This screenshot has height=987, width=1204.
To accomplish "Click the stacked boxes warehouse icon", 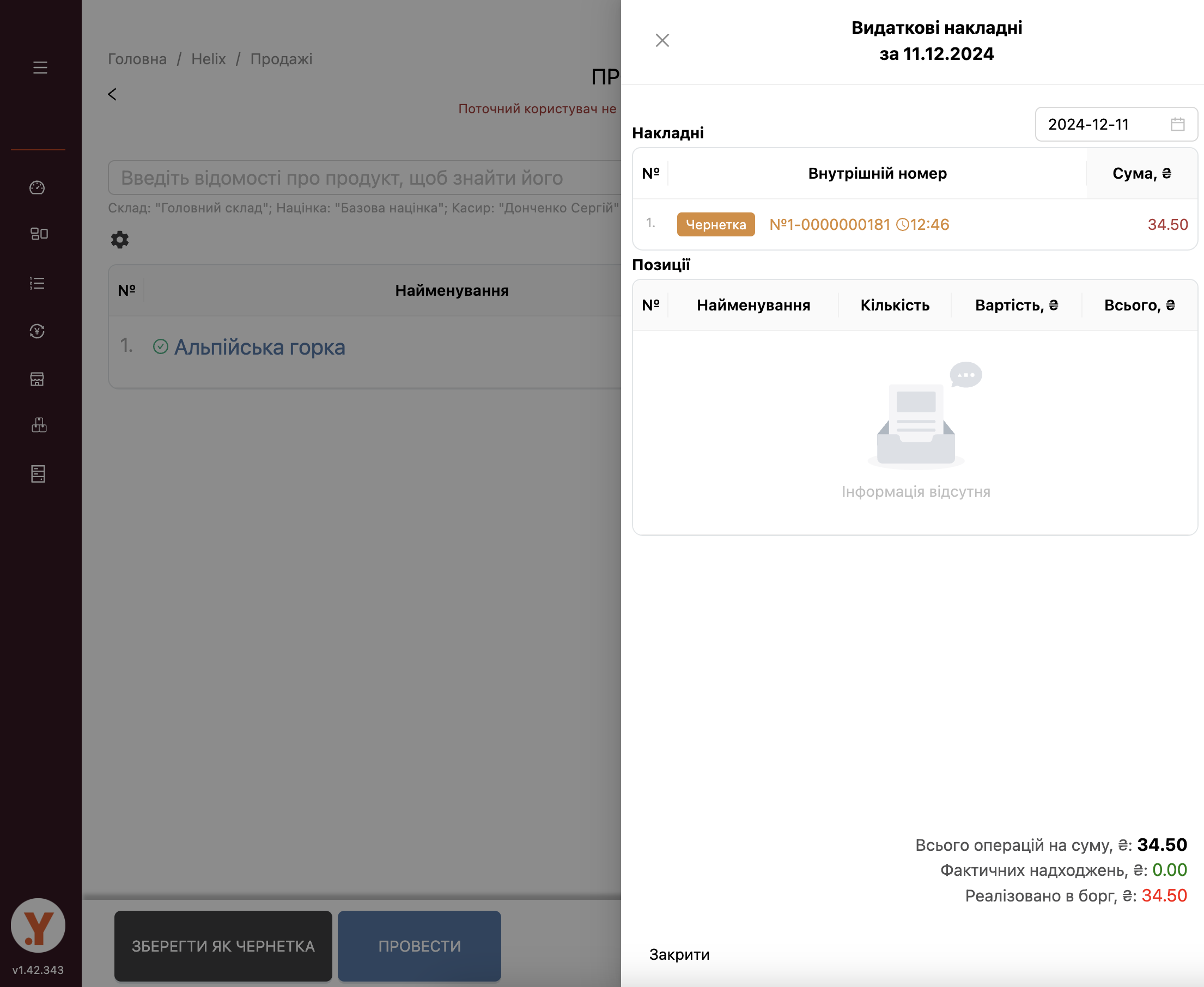I will (39, 425).
